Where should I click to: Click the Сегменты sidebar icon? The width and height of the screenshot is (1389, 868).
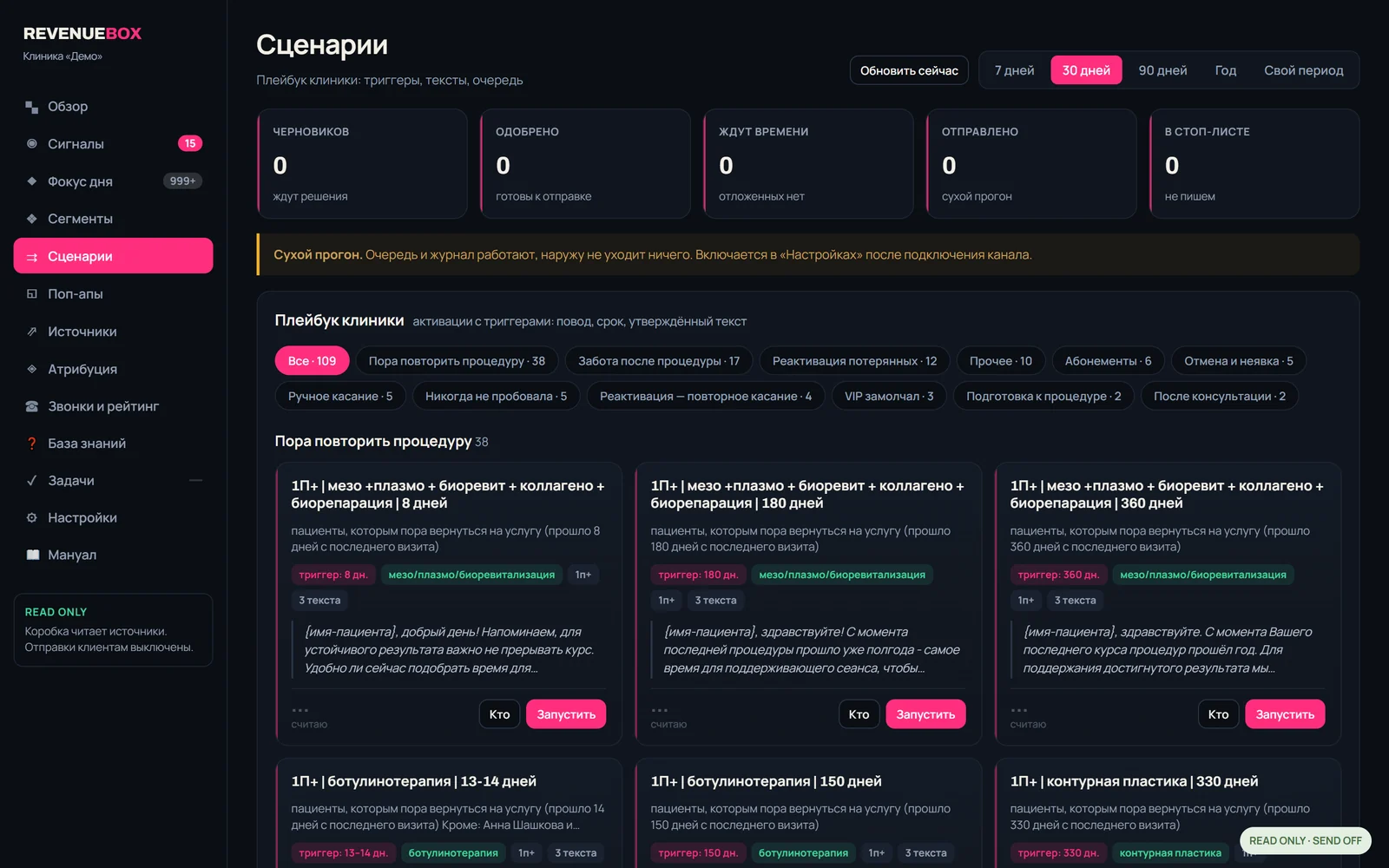[x=32, y=219]
